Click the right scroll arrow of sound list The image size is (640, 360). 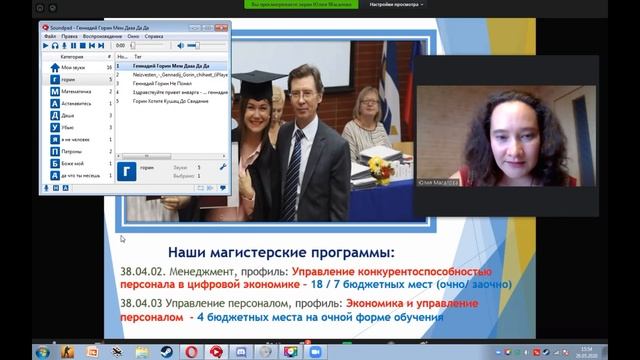pos(224,156)
